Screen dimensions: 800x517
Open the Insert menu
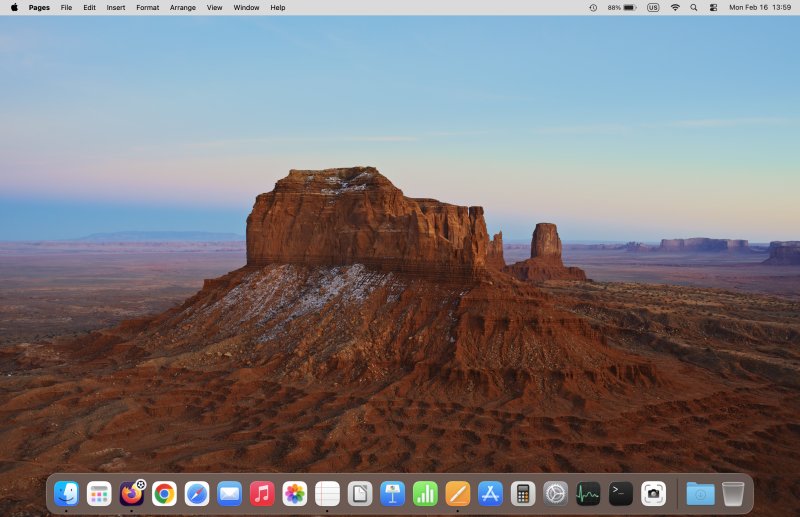click(116, 7)
